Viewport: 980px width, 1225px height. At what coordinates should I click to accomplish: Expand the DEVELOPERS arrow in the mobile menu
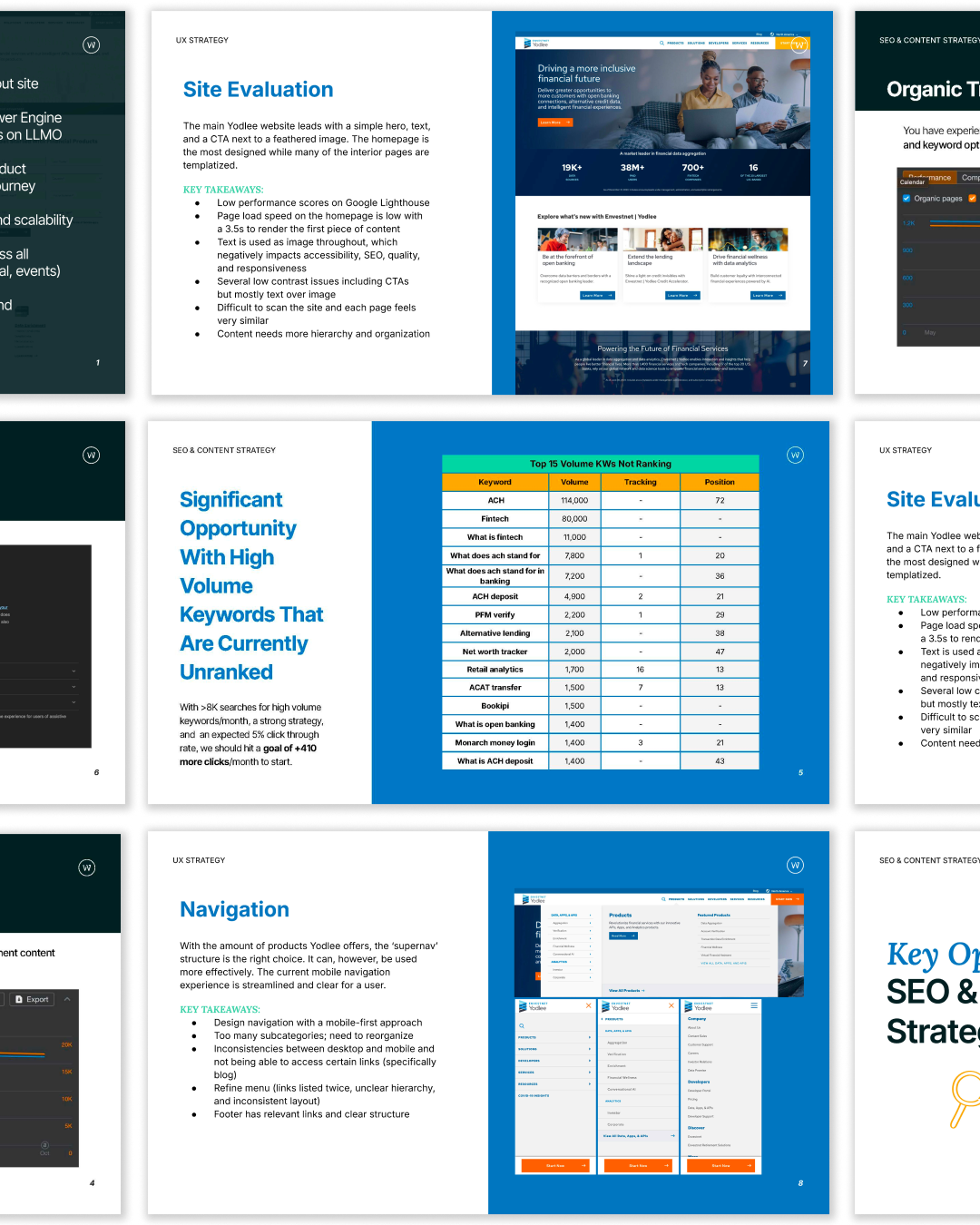[x=590, y=1061]
